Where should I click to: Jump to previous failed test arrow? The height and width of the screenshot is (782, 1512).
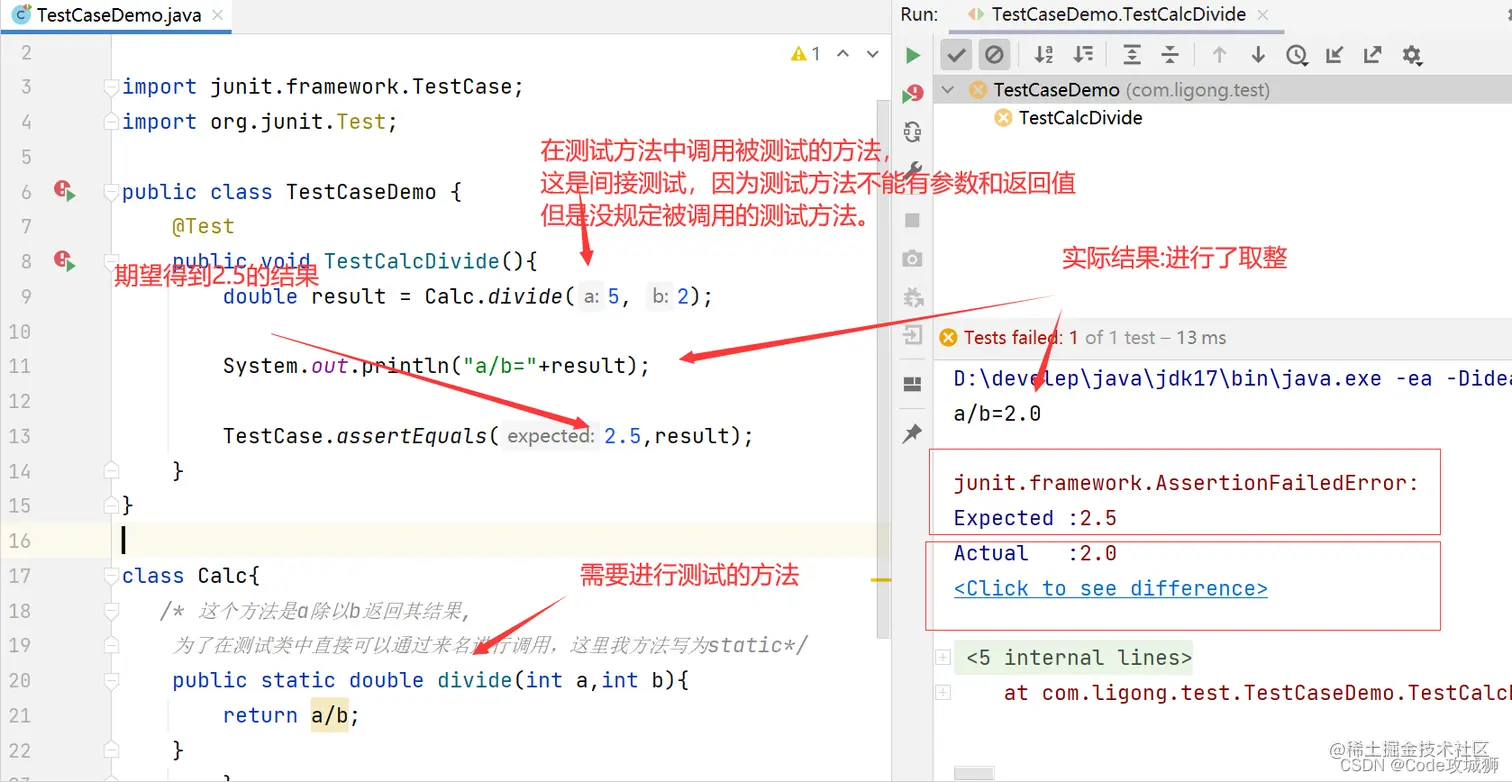pyautogui.click(x=1219, y=55)
